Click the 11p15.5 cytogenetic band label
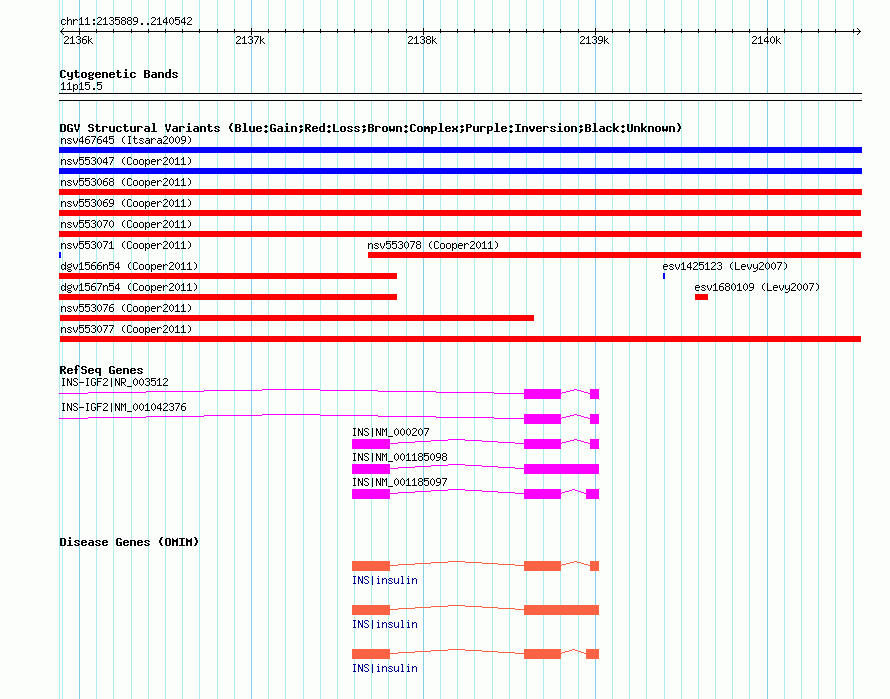 point(81,86)
